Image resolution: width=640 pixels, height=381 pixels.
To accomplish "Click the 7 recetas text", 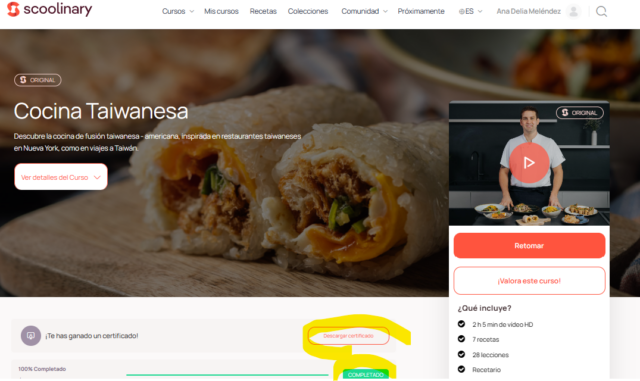I will 486,339.
